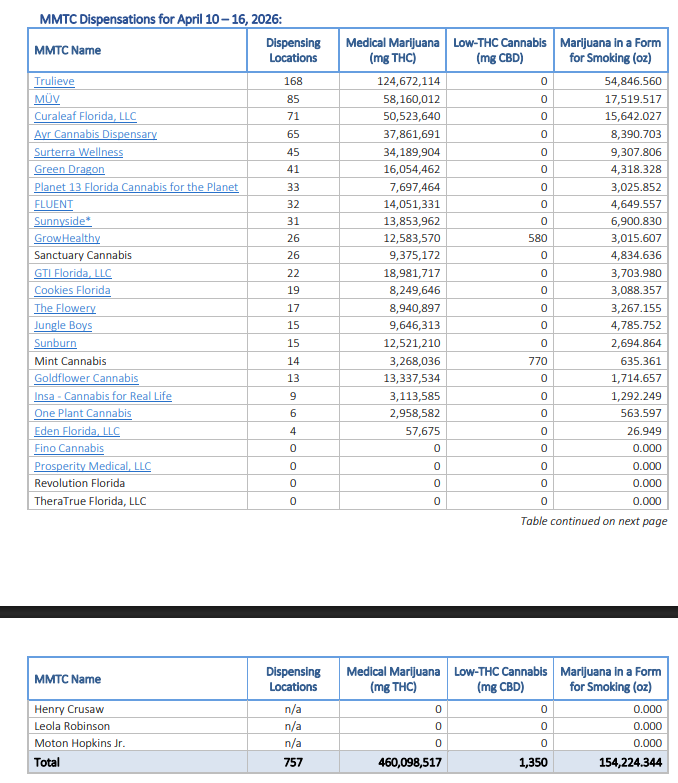The width and height of the screenshot is (678, 783).
Task: Click Curaleaf's 15,642.027 oz value
Action: (633, 116)
